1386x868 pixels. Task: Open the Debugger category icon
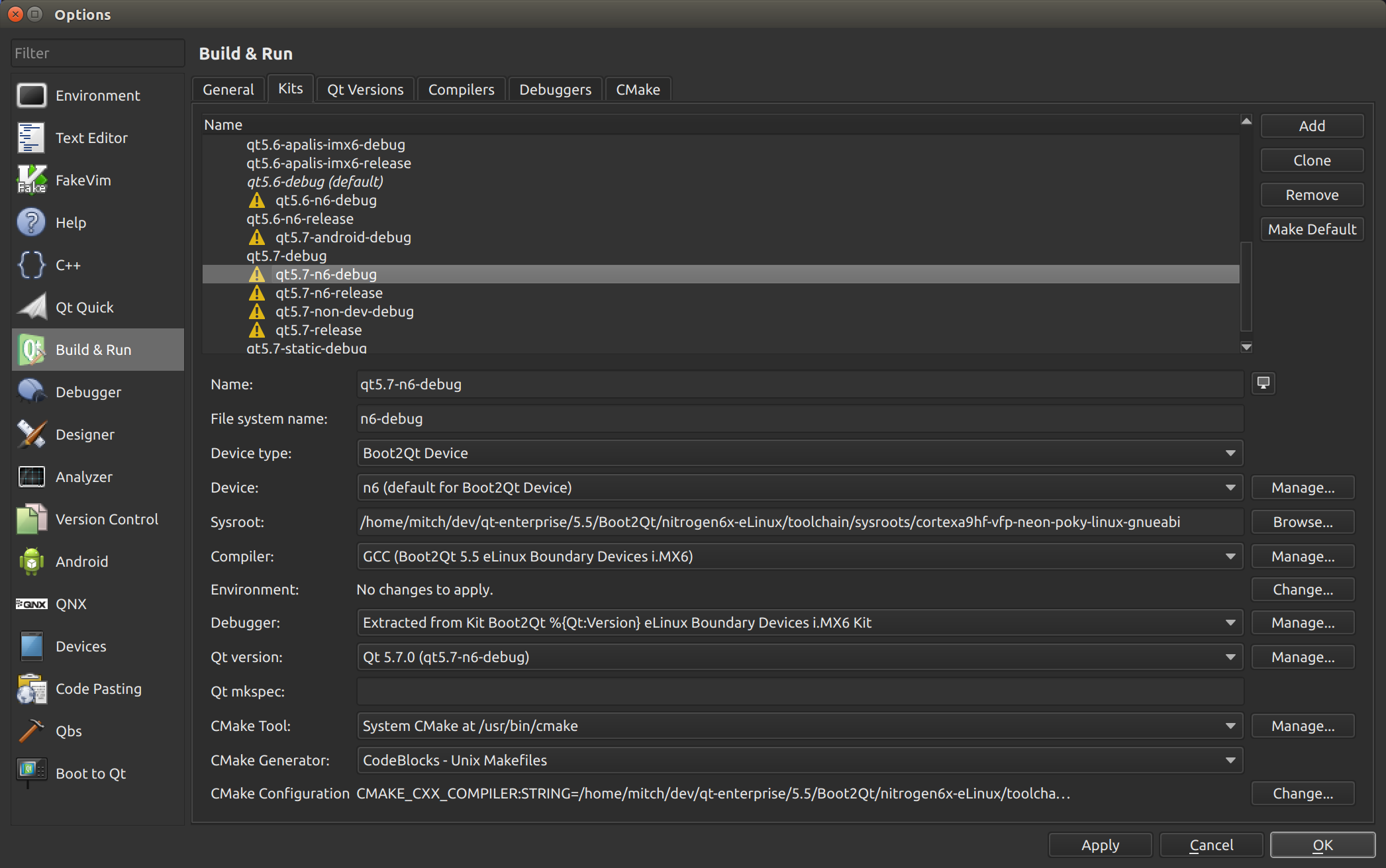(x=31, y=392)
